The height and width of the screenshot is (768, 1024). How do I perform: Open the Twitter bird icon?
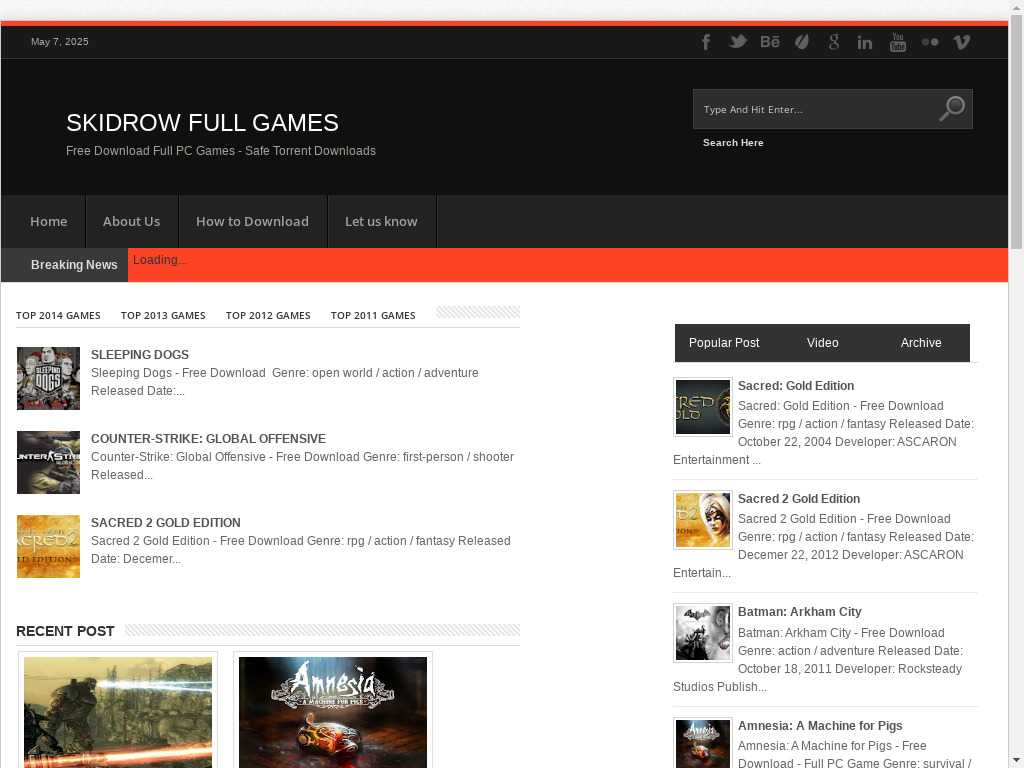738,42
